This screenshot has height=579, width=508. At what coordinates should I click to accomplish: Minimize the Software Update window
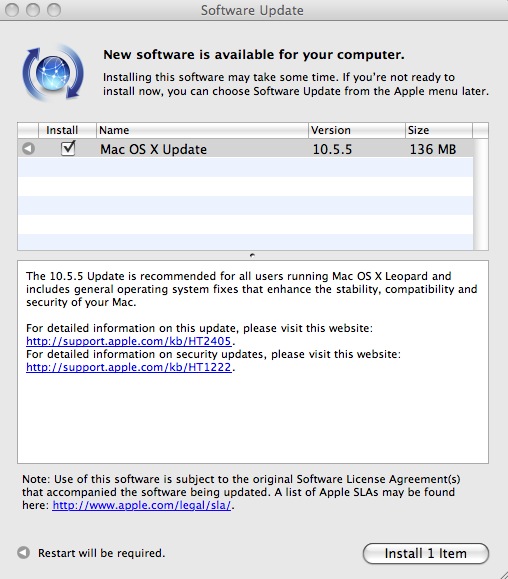click(x=33, y=10)
